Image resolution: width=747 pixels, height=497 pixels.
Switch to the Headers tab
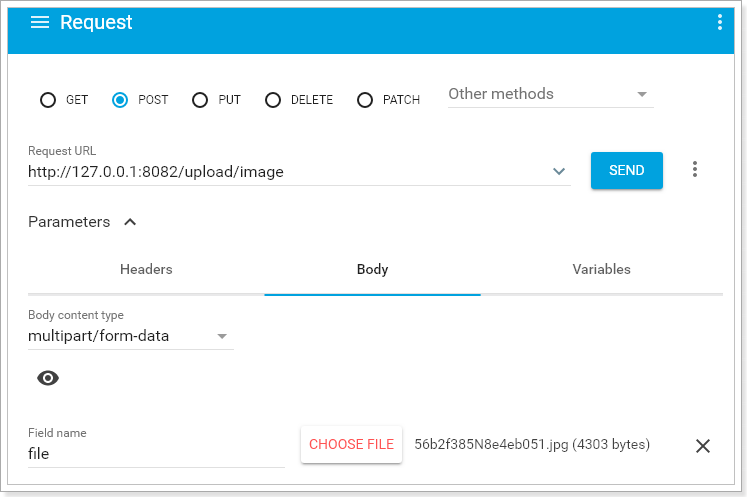click(146, 270)
